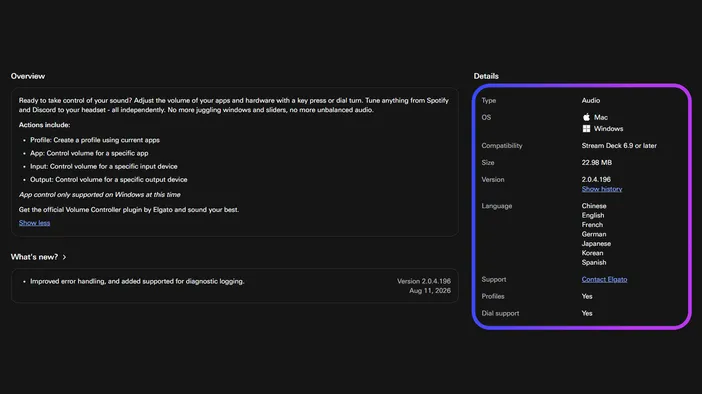The width and height of the screenshot is (702, 394).
Task: Collapse overview with Show less
Action: [34, 223]
